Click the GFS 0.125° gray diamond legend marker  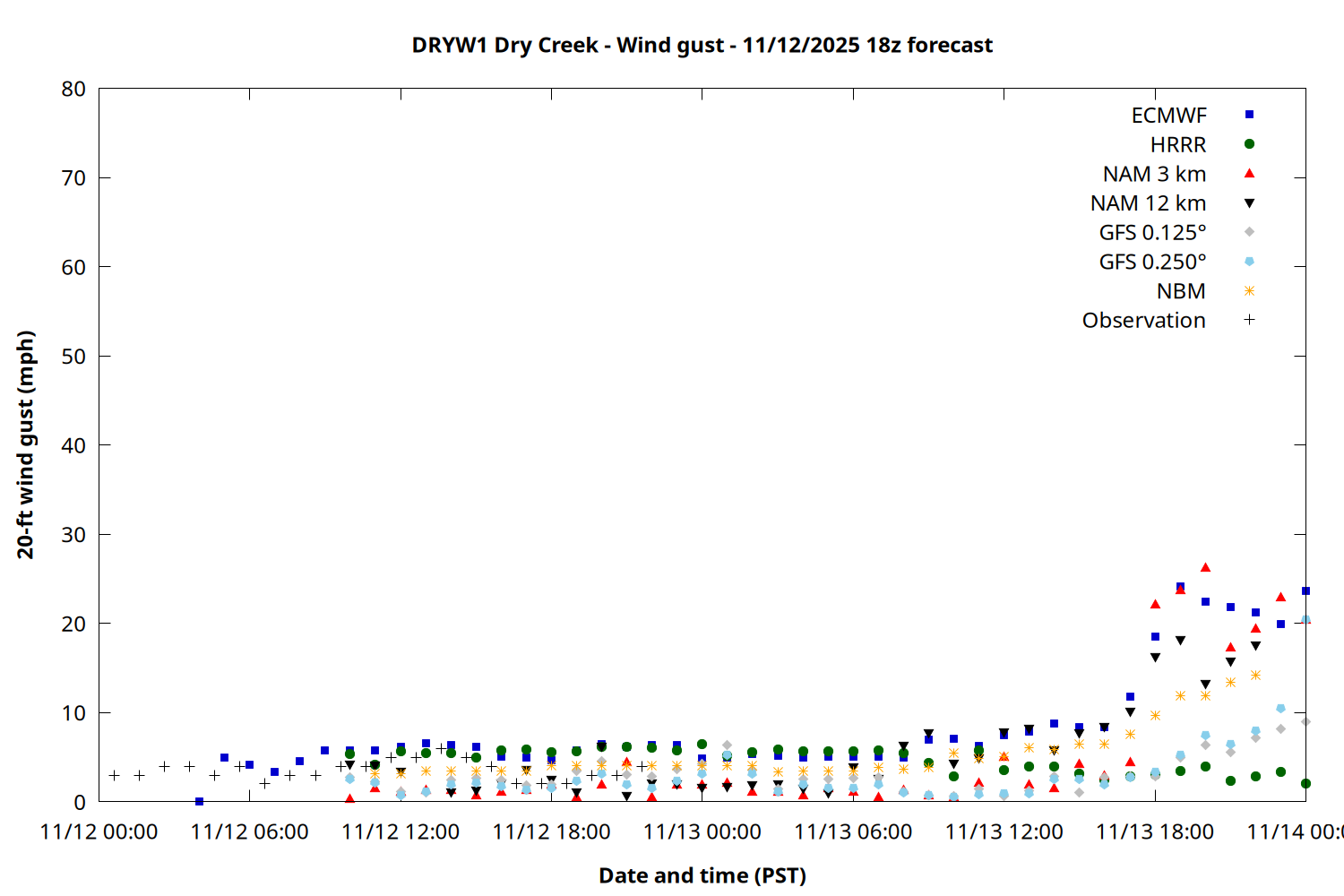[1249, 232]
